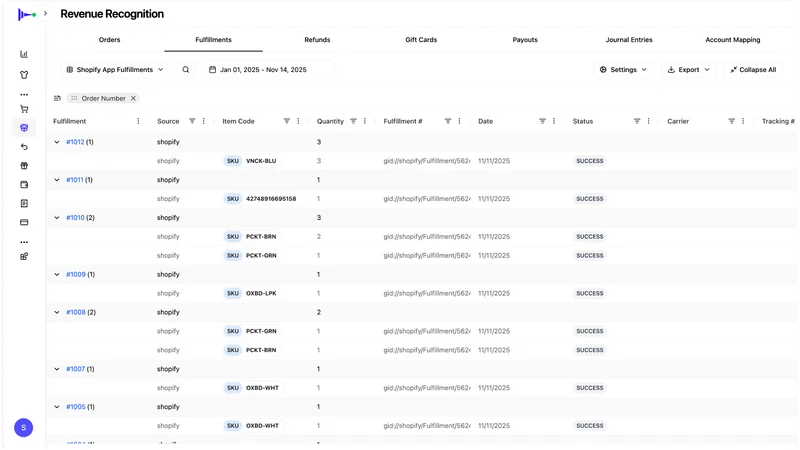Click the group-by rows icon beside Order Number

(57, 98)
